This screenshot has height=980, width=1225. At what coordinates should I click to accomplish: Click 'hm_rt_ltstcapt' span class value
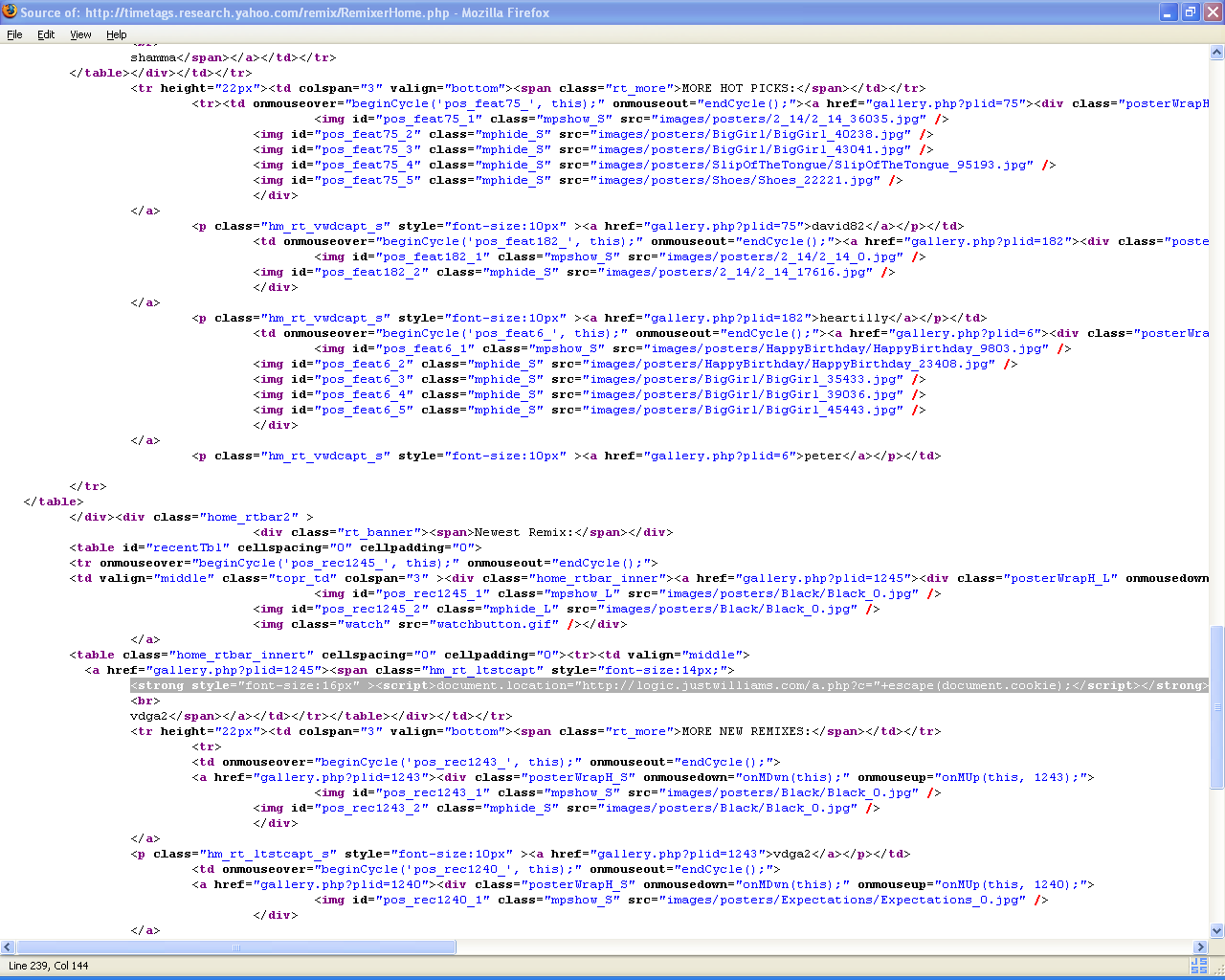coord(482,670)
